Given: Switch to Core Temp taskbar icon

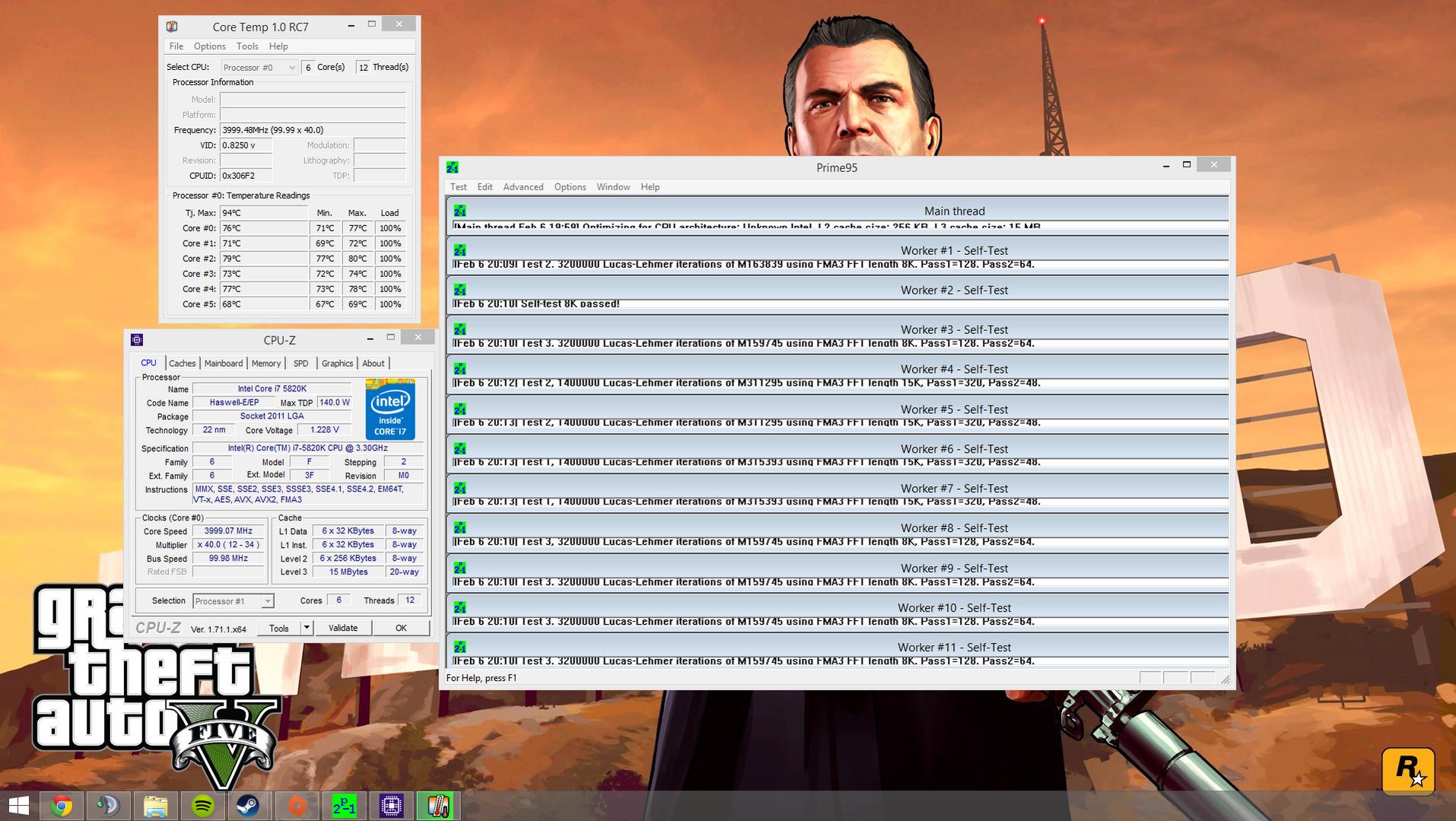Looking at the screenshot, I should 437,806.
